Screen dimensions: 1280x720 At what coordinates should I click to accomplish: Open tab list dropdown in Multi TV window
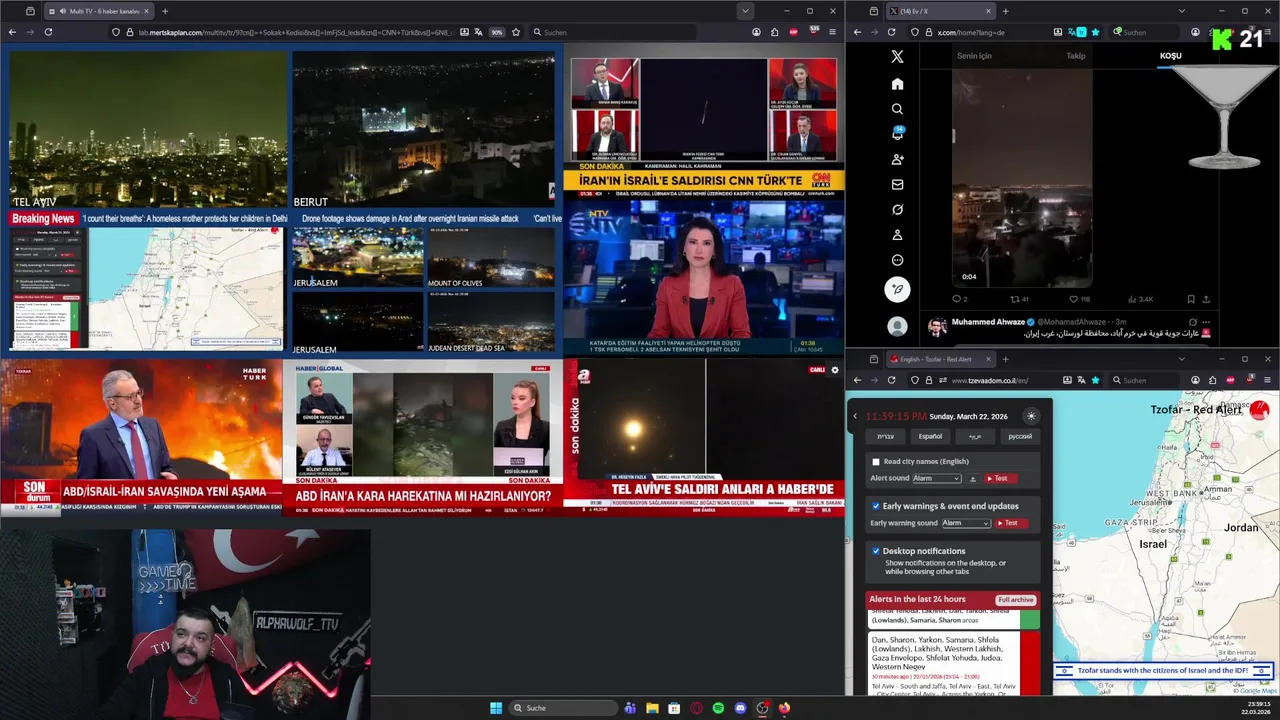click(745, 11)
